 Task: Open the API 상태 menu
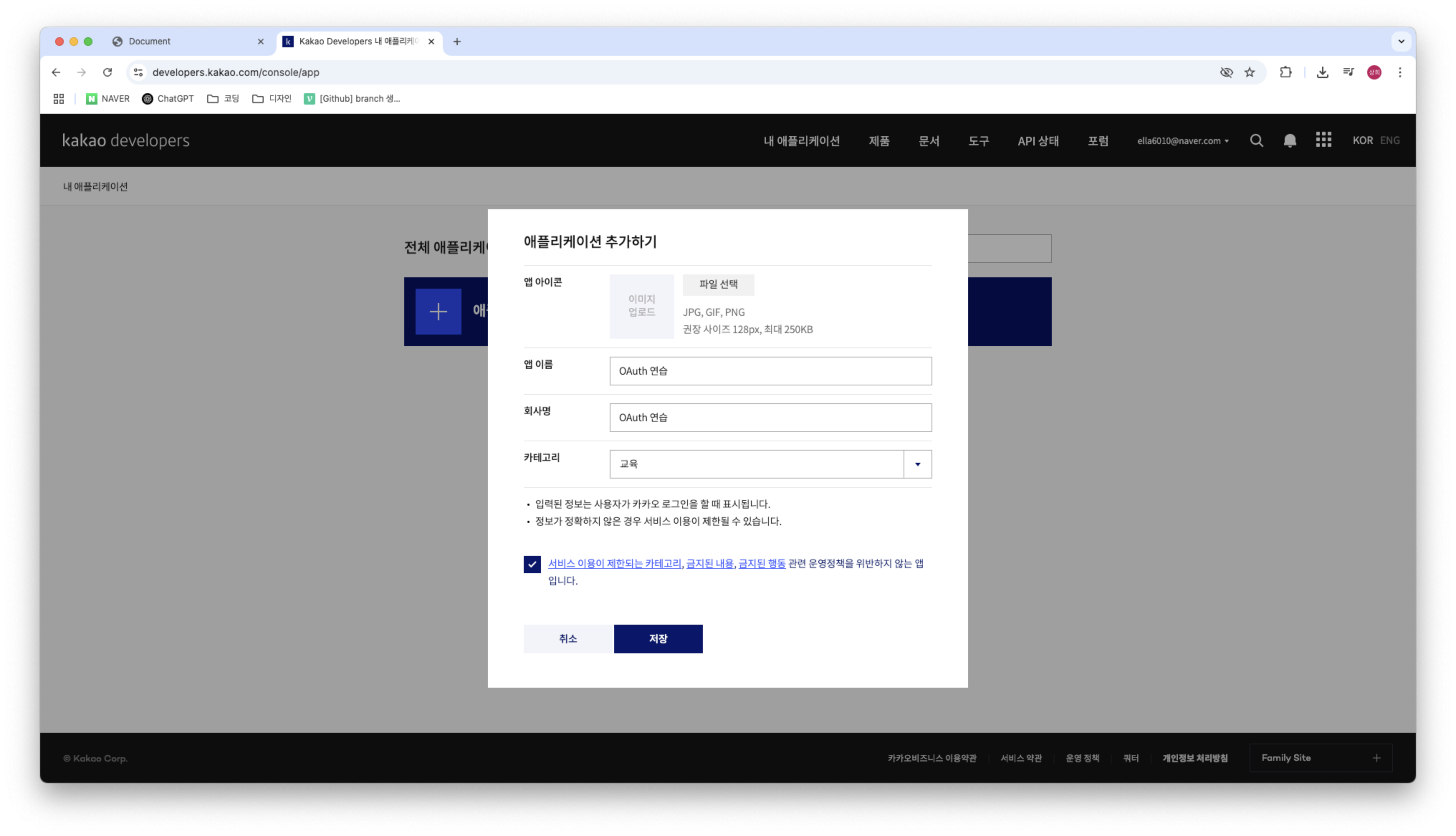(x=1038, y=141)
